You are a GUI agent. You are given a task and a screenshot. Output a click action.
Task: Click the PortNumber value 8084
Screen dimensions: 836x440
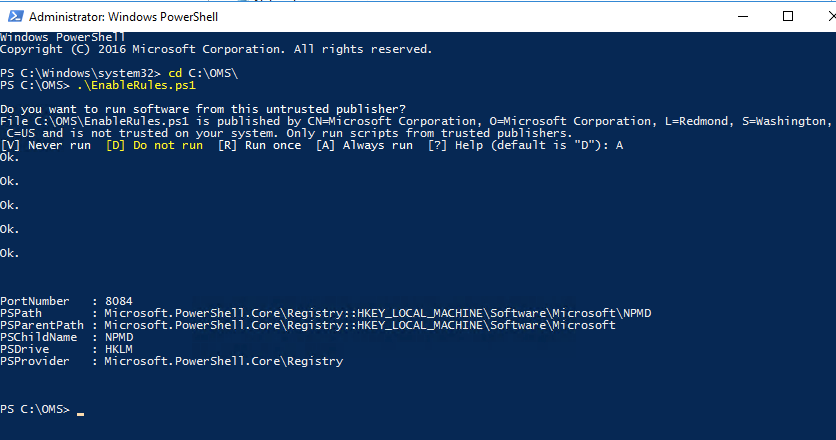pos(119,301)
